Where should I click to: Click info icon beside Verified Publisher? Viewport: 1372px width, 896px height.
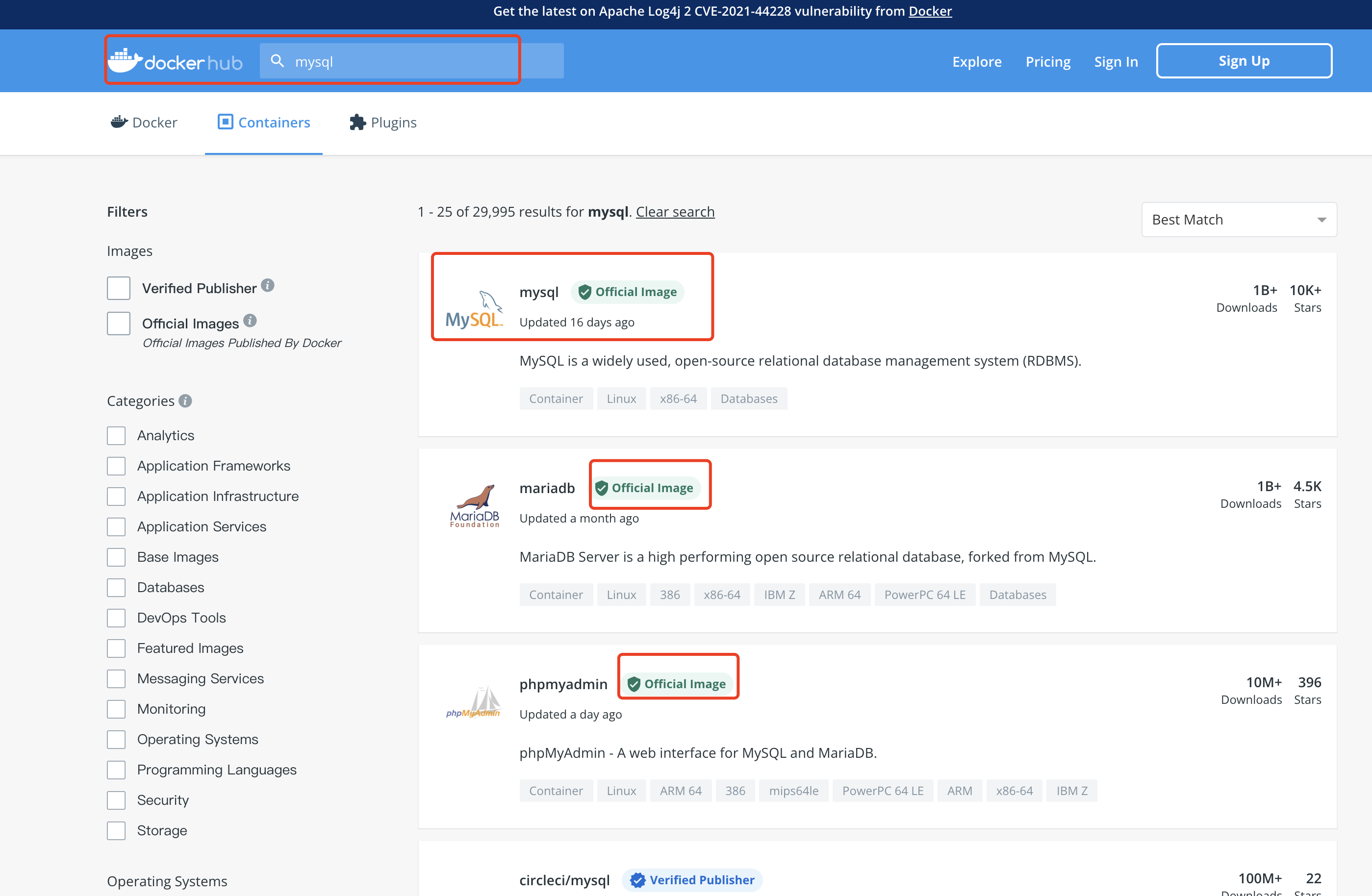click(x=267, y=285)
